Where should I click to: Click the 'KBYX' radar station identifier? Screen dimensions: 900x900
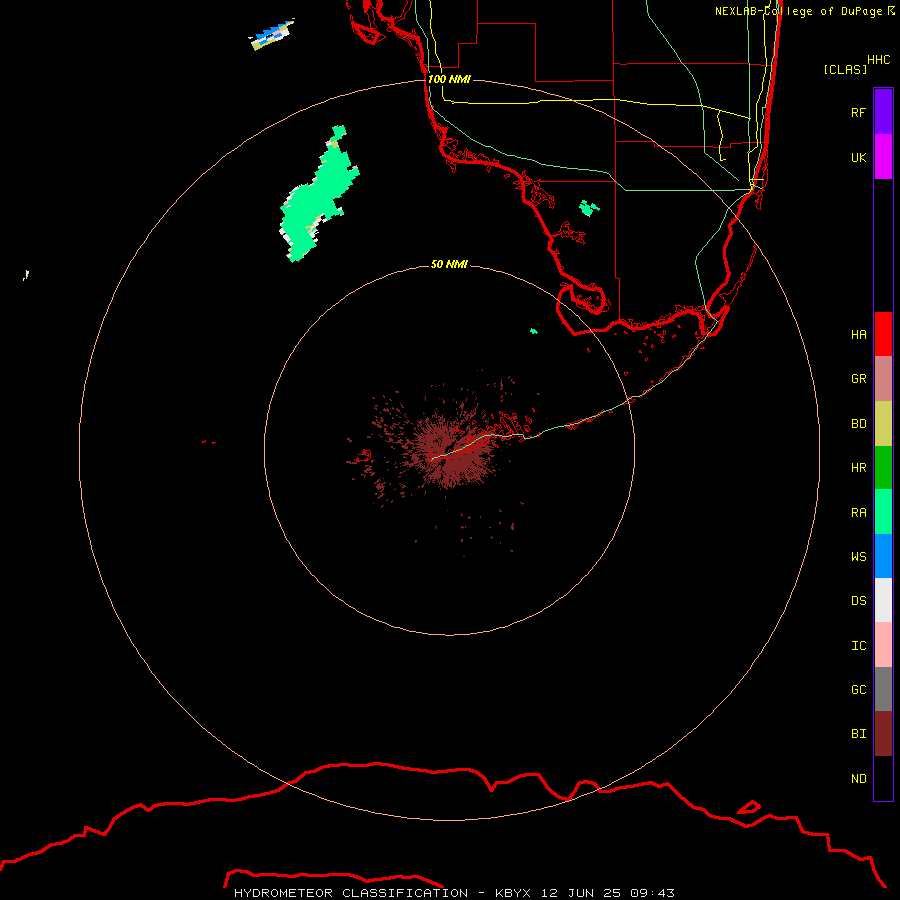click(513, 893)
